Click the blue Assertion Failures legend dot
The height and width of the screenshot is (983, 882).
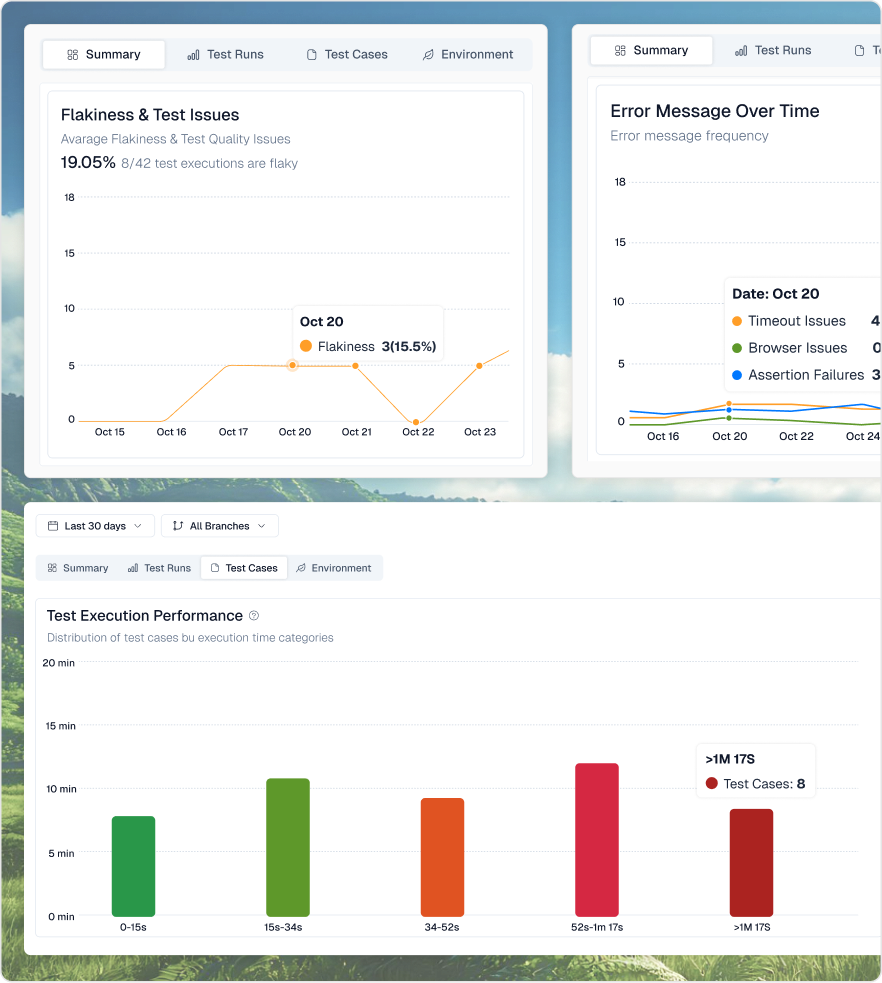click(x=737, y=375)
